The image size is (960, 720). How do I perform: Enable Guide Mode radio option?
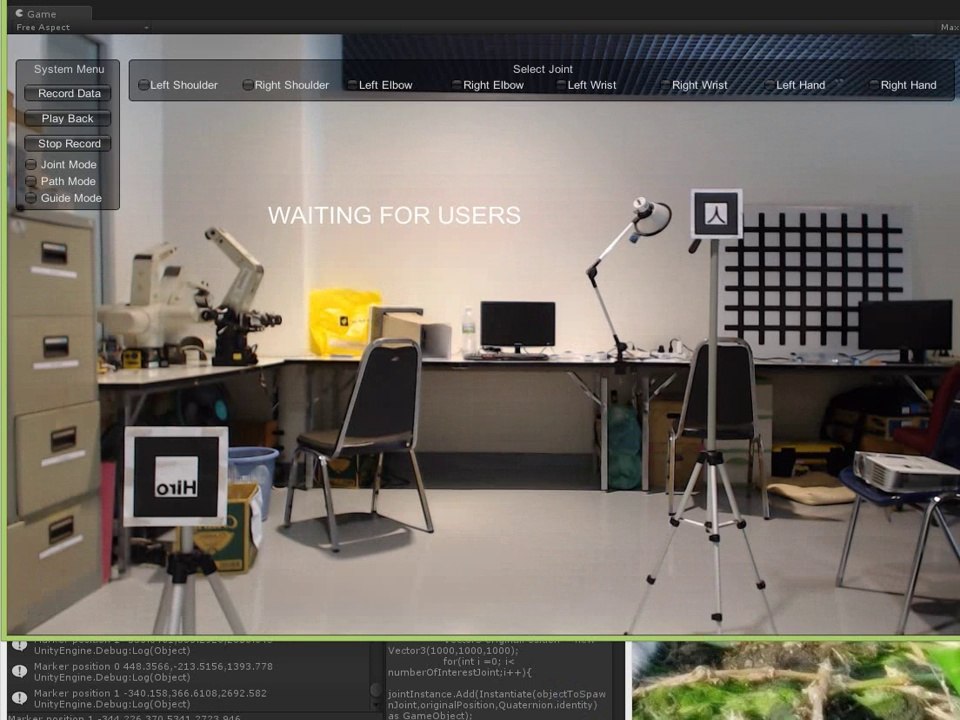click(63, 198)
